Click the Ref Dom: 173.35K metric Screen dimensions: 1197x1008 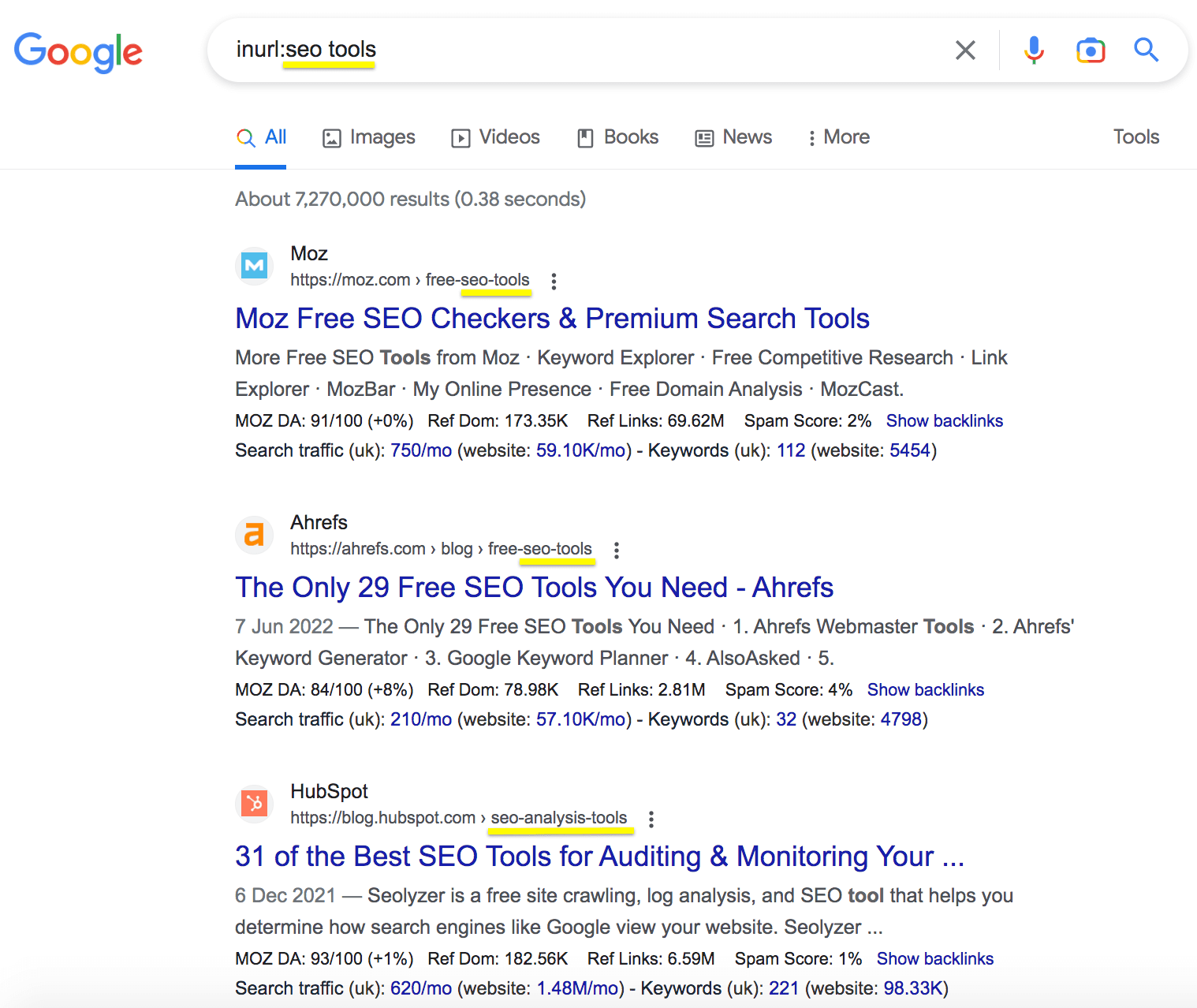(498, 421)
